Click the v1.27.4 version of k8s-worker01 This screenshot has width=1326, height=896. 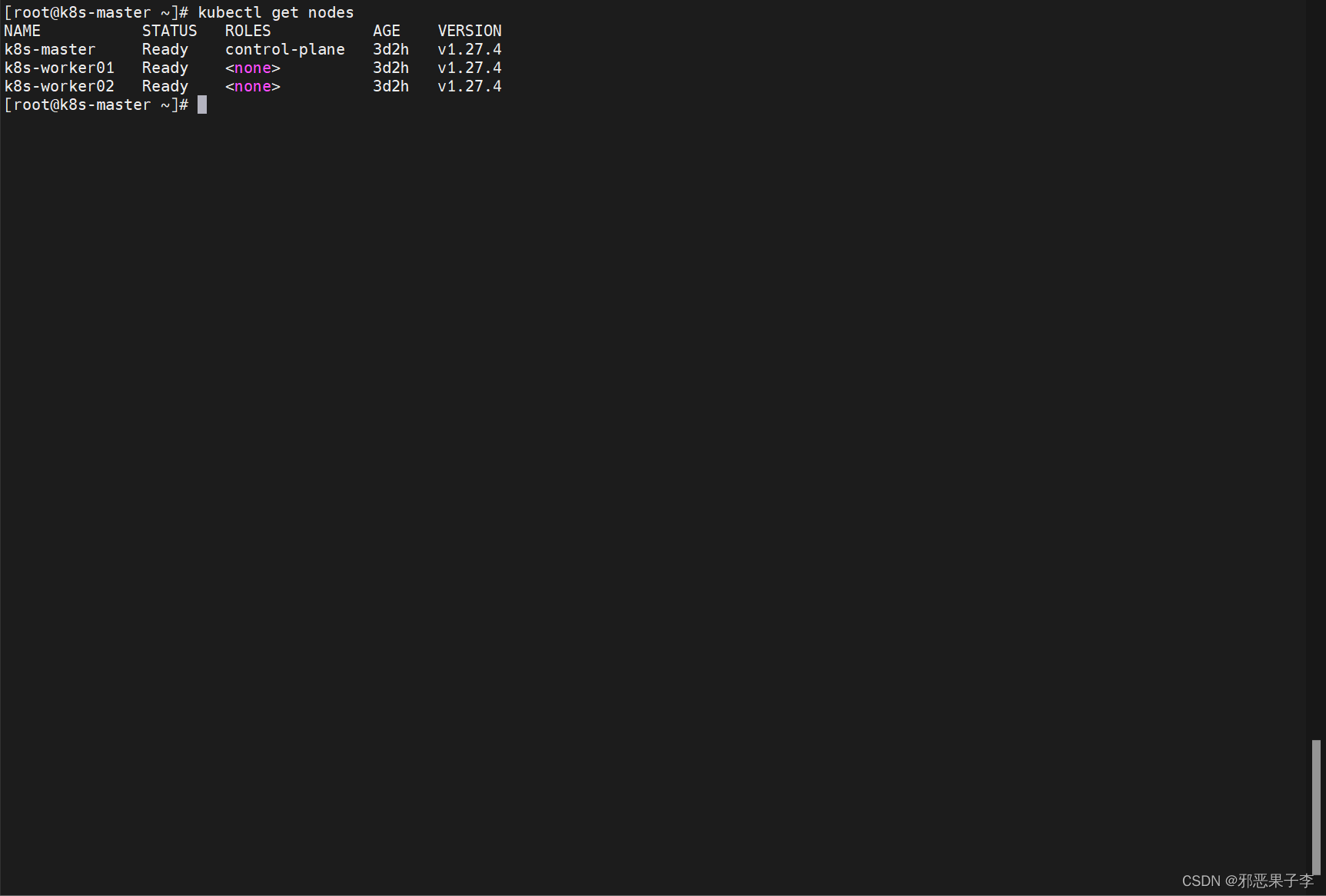[470, 68]
